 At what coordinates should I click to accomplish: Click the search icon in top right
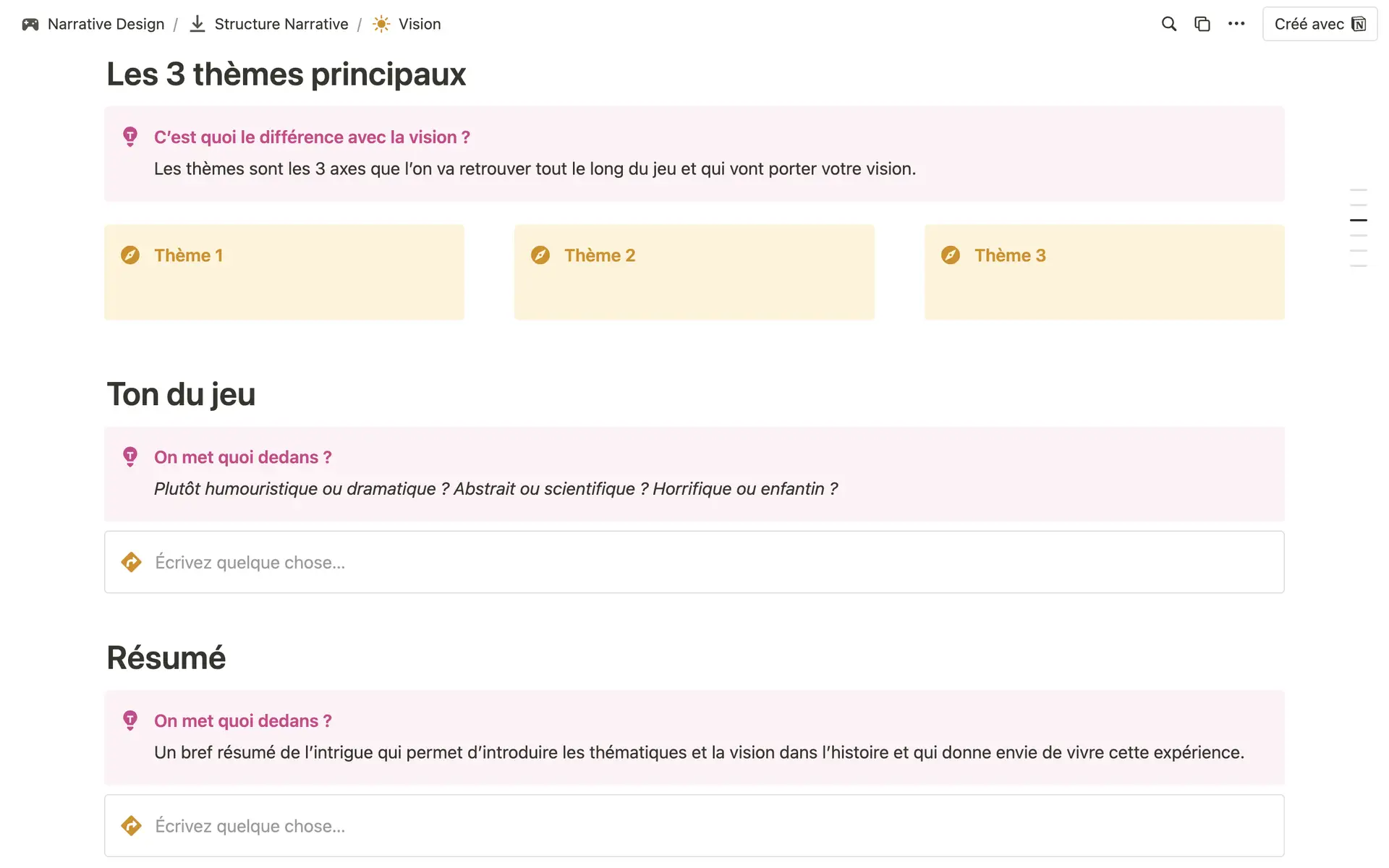pyautogui.click(x=1168, y=23)
